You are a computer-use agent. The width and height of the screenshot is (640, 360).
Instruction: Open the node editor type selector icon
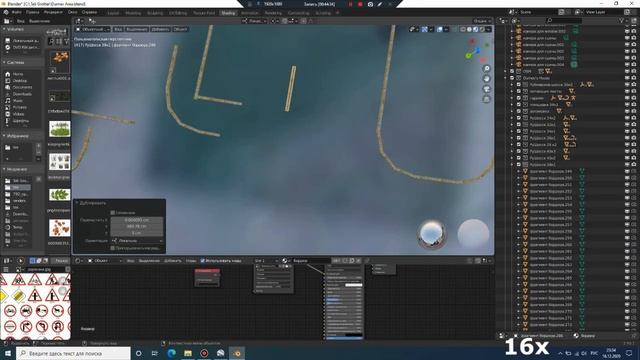pos(78,260)
